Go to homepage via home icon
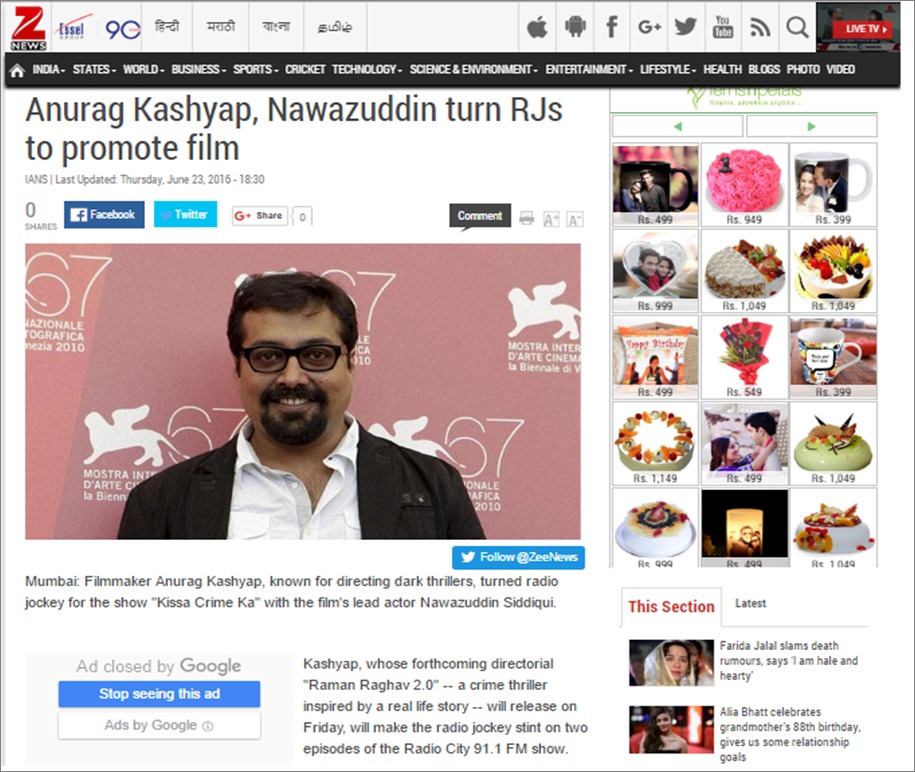This screenshot has height=772, width=915. pos(17,70)
